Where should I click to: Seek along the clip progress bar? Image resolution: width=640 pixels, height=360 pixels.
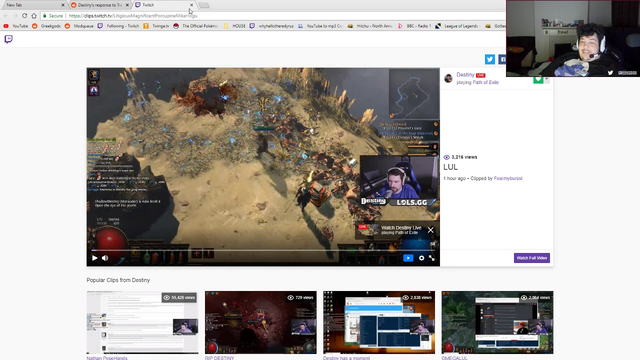point(263,250)
